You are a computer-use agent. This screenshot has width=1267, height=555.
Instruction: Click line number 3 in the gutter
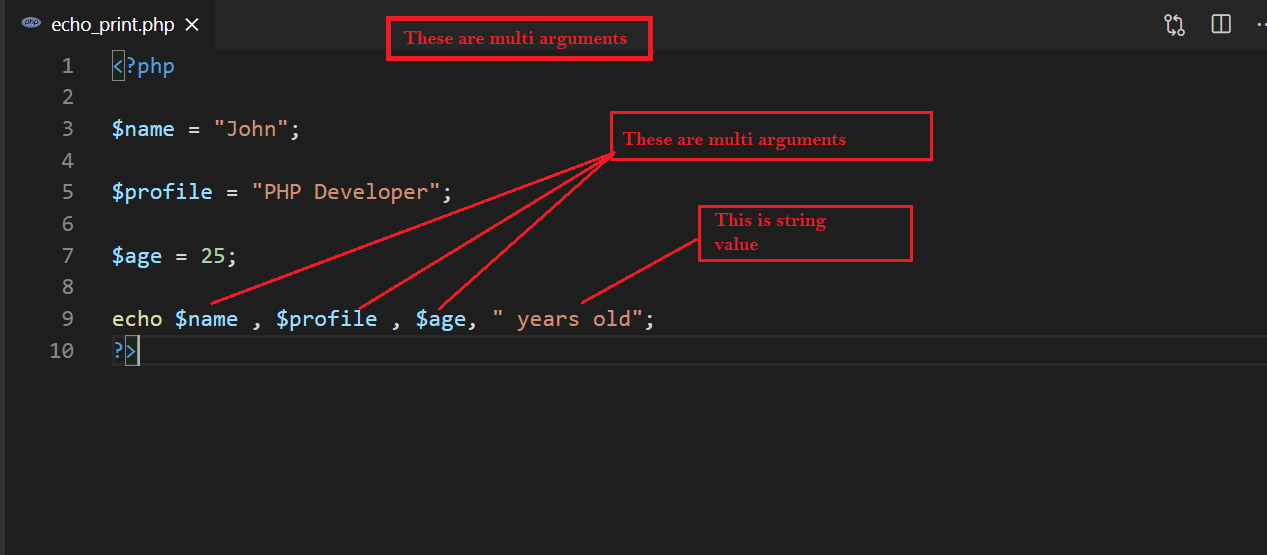(67, 129)
